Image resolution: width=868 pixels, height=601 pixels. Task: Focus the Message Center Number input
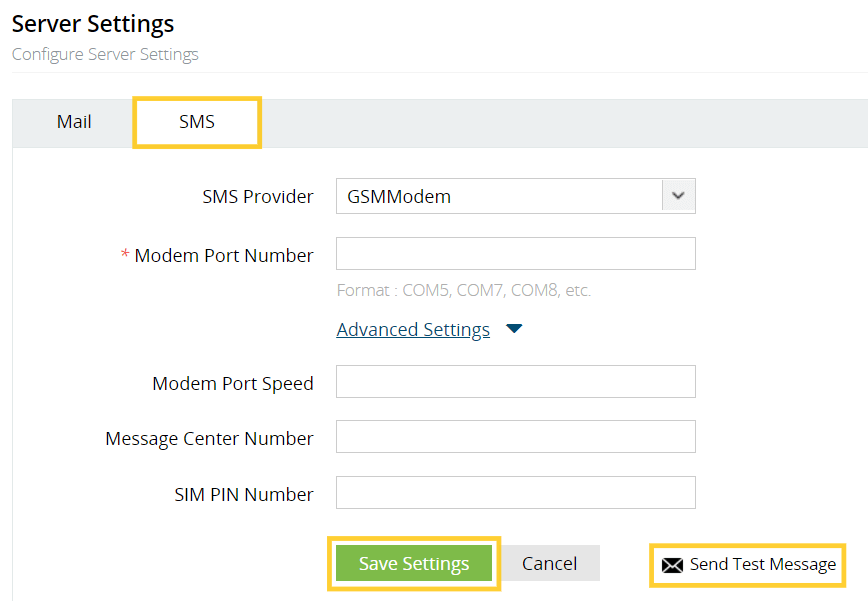[515, 437]
